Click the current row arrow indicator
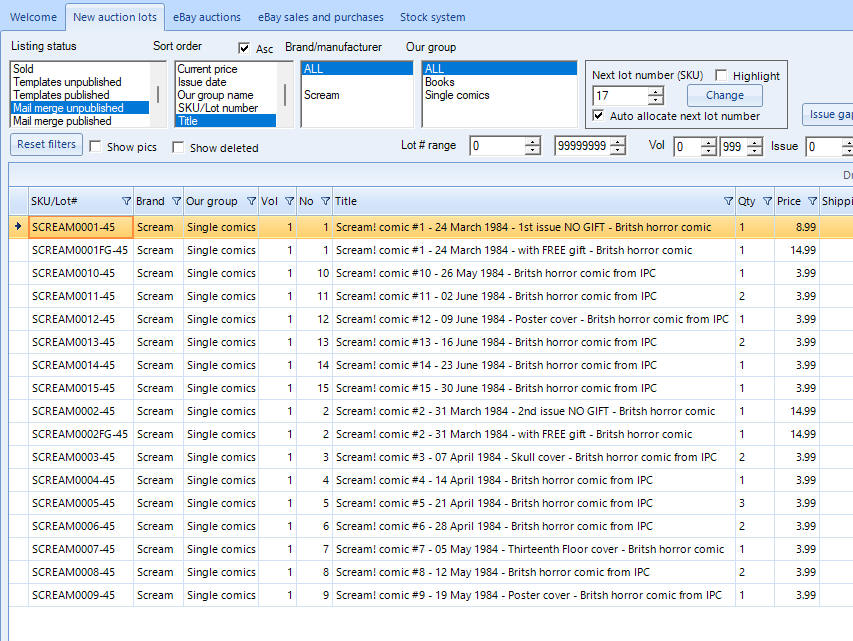853x641 pixels. 18,226
